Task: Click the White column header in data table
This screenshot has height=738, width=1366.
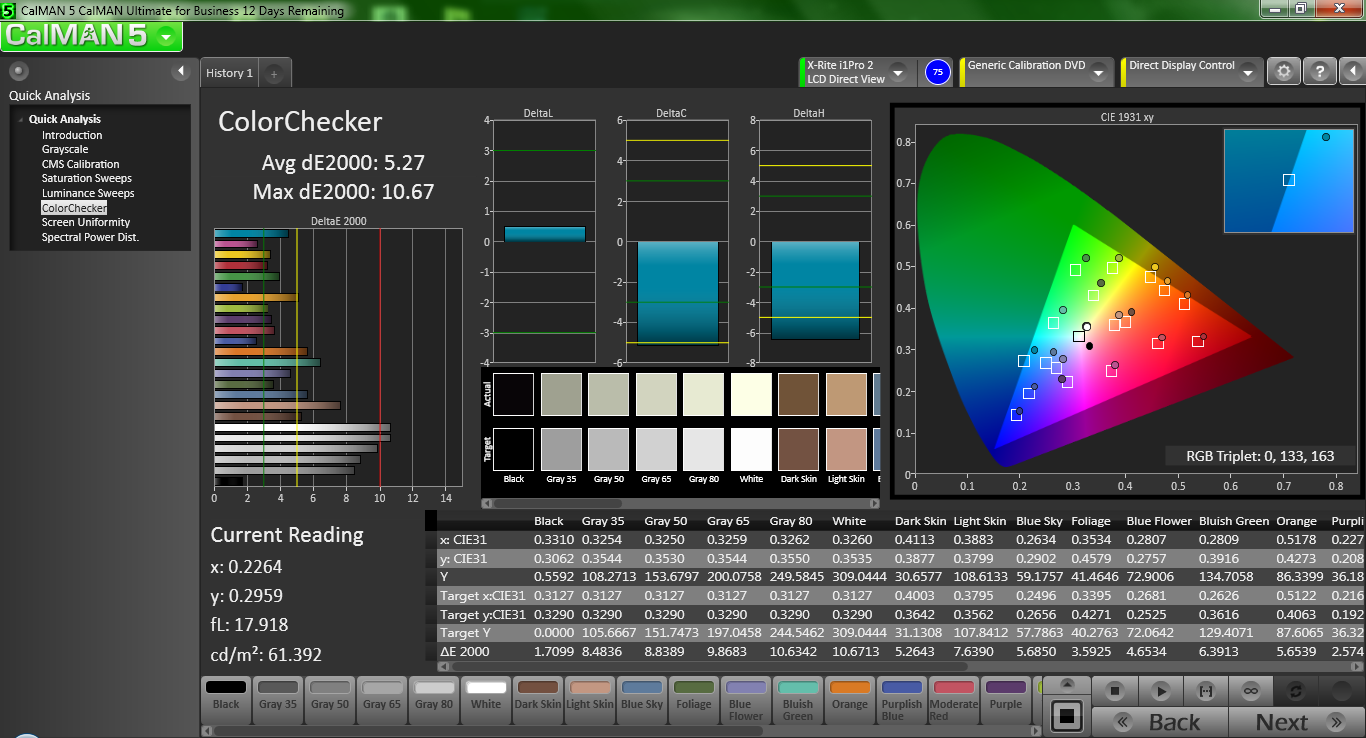Action: pyautogui.click(x=849, y=521)
